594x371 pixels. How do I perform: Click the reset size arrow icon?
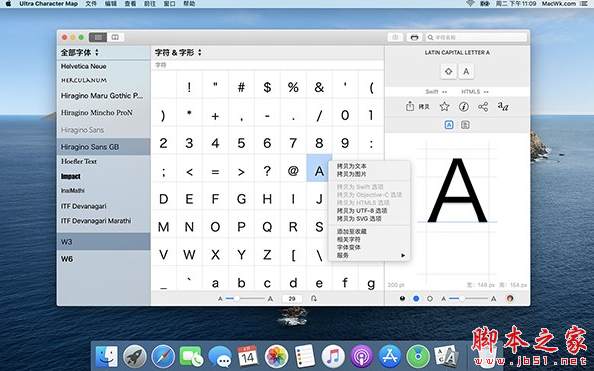(x=314, y=299)
